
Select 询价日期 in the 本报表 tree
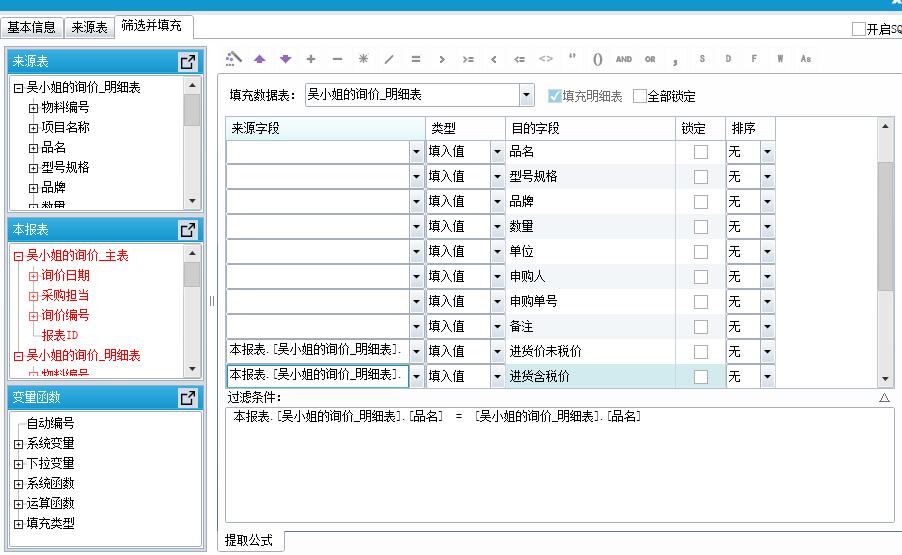point(66,275)
